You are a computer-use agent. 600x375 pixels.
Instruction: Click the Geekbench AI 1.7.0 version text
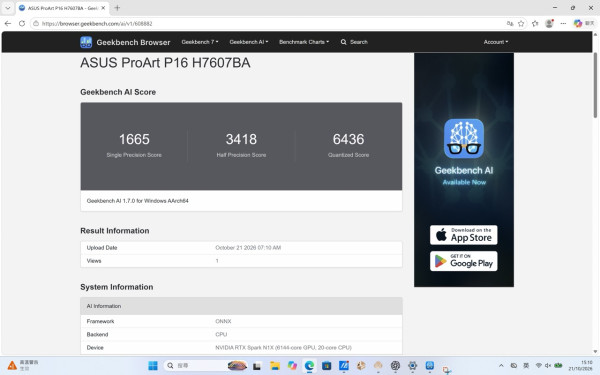tap(137, 201)
